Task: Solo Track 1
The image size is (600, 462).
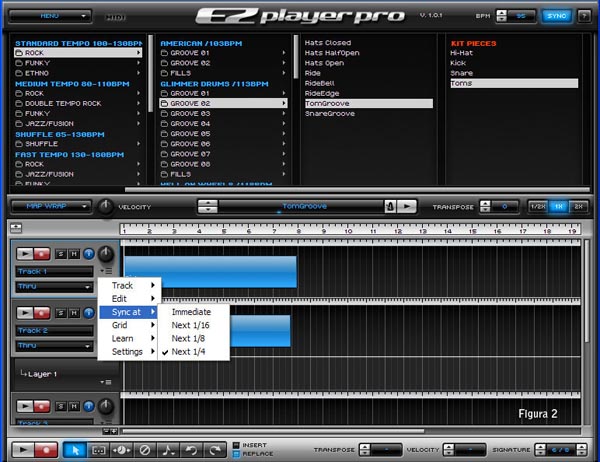Action: point(60,254)
